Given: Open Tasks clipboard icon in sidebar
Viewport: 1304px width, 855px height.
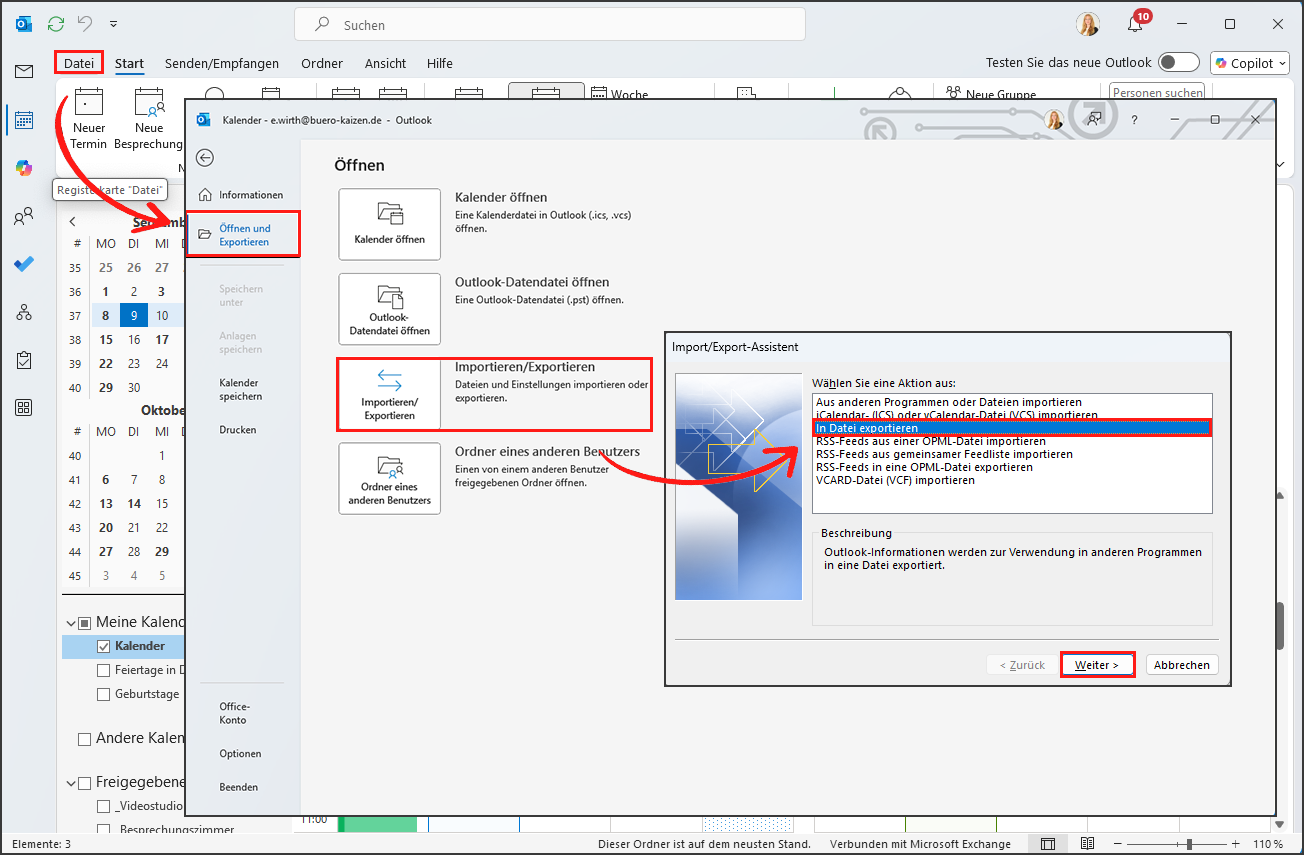Looking at the screenshot, I should tap(24, 360).
